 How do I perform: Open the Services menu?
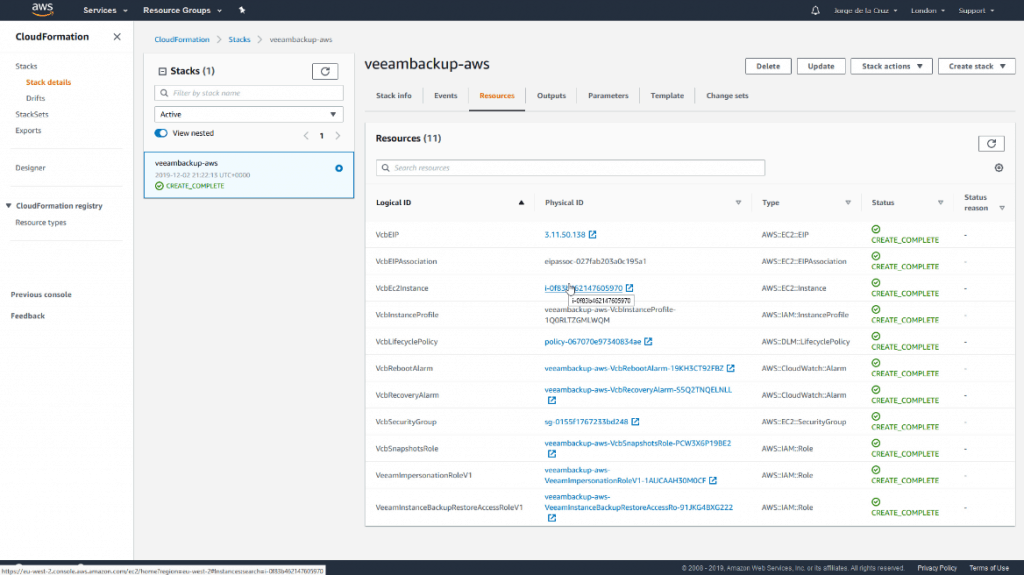(105, 10)
